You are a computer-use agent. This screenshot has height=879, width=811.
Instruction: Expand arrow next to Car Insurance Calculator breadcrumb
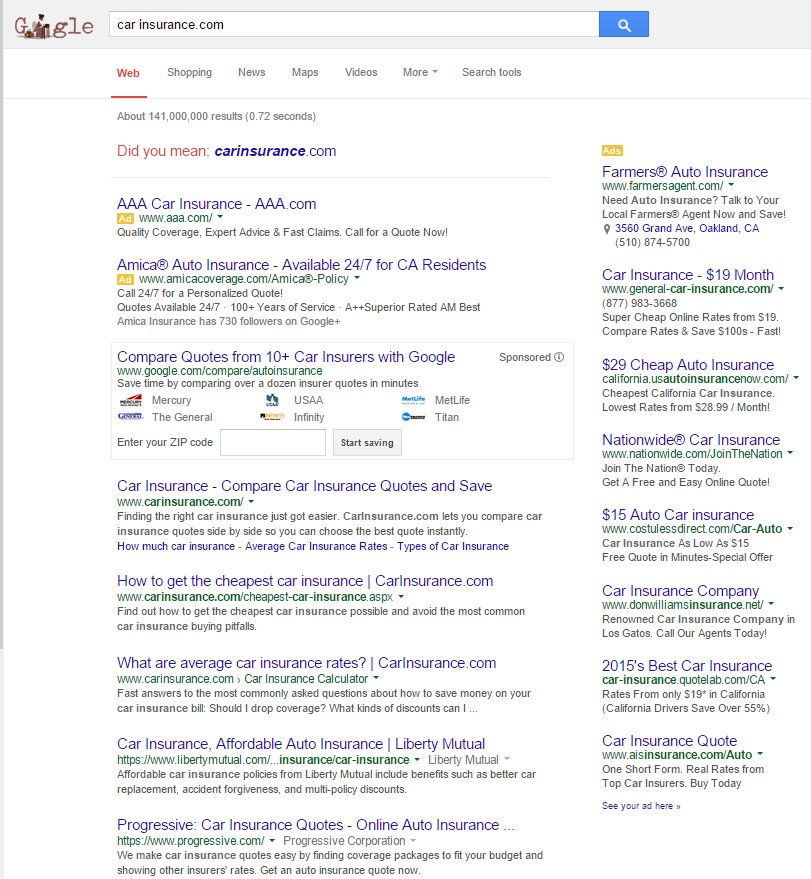click(x=376, y=678)
